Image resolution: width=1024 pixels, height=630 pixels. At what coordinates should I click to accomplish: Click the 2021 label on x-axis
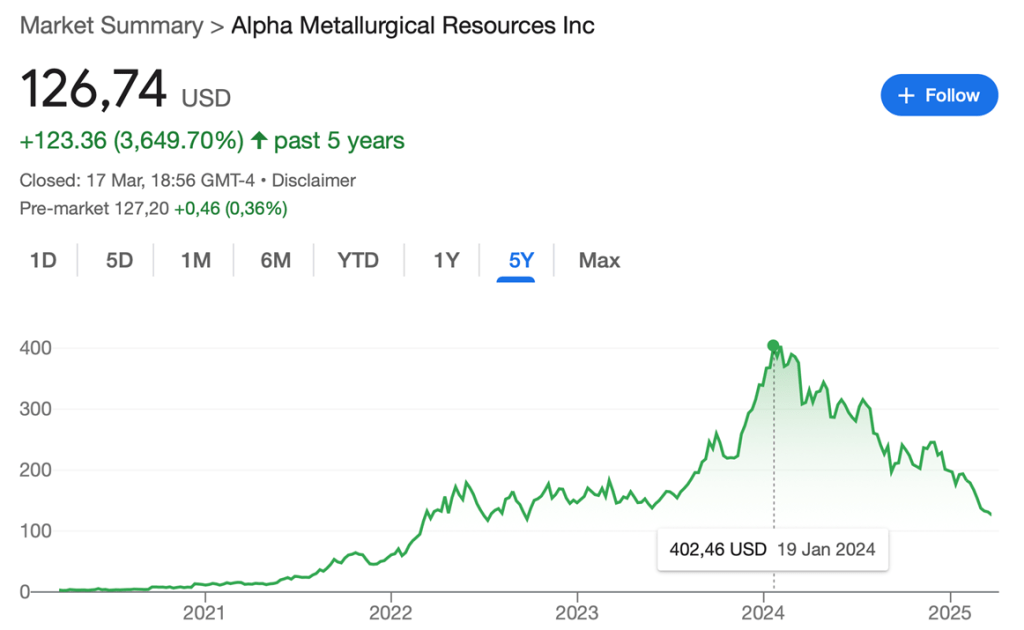click(204, 611)
